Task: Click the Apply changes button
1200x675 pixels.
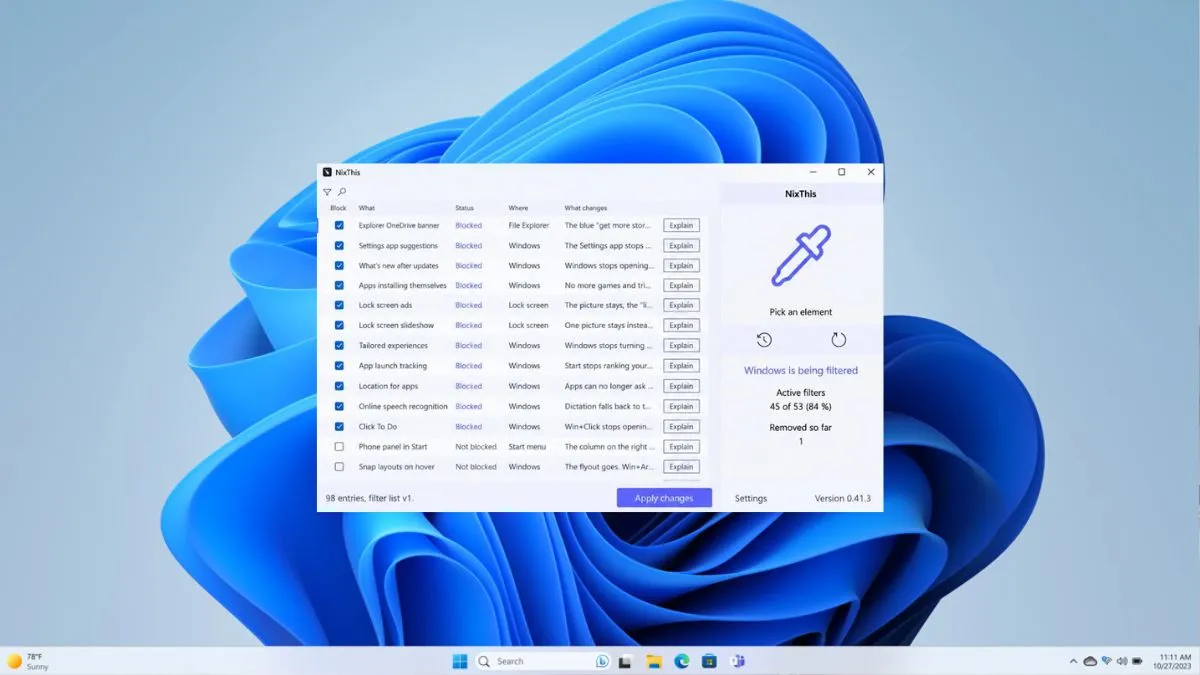Action: click(664, 498)
